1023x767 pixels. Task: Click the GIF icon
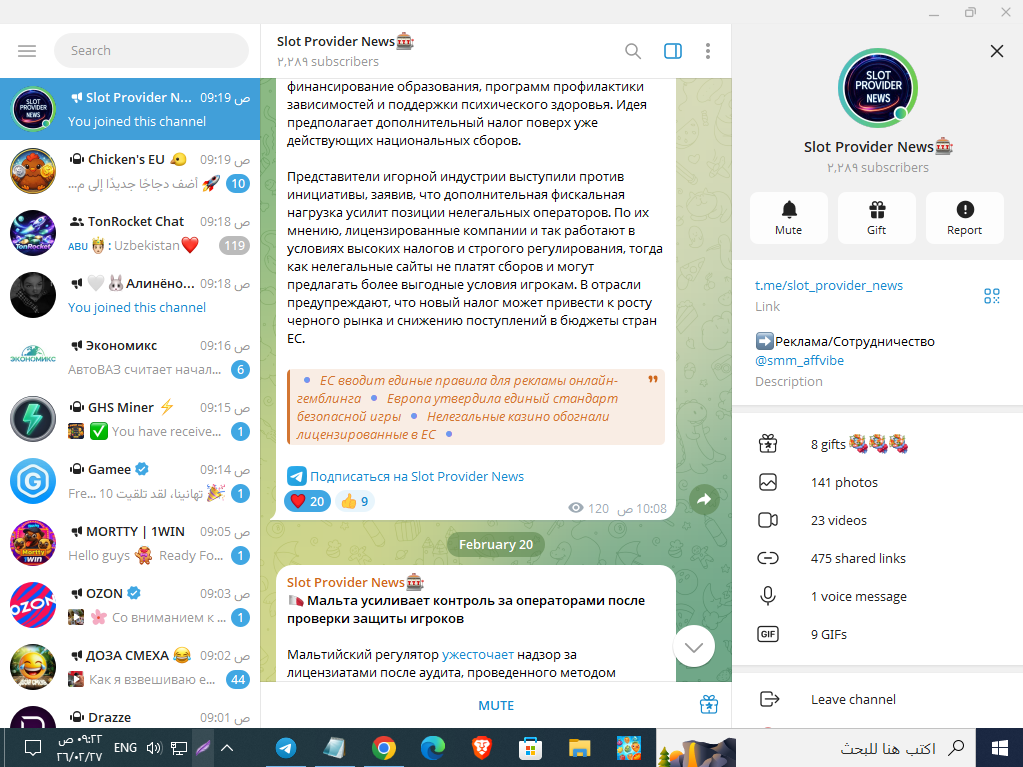[768, 633]
